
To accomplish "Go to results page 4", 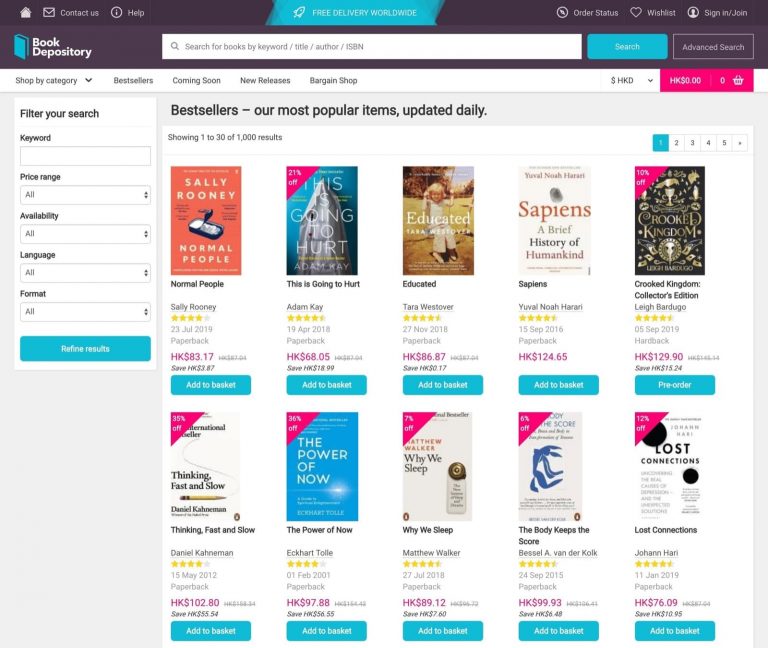I will (x=708, y=143).
